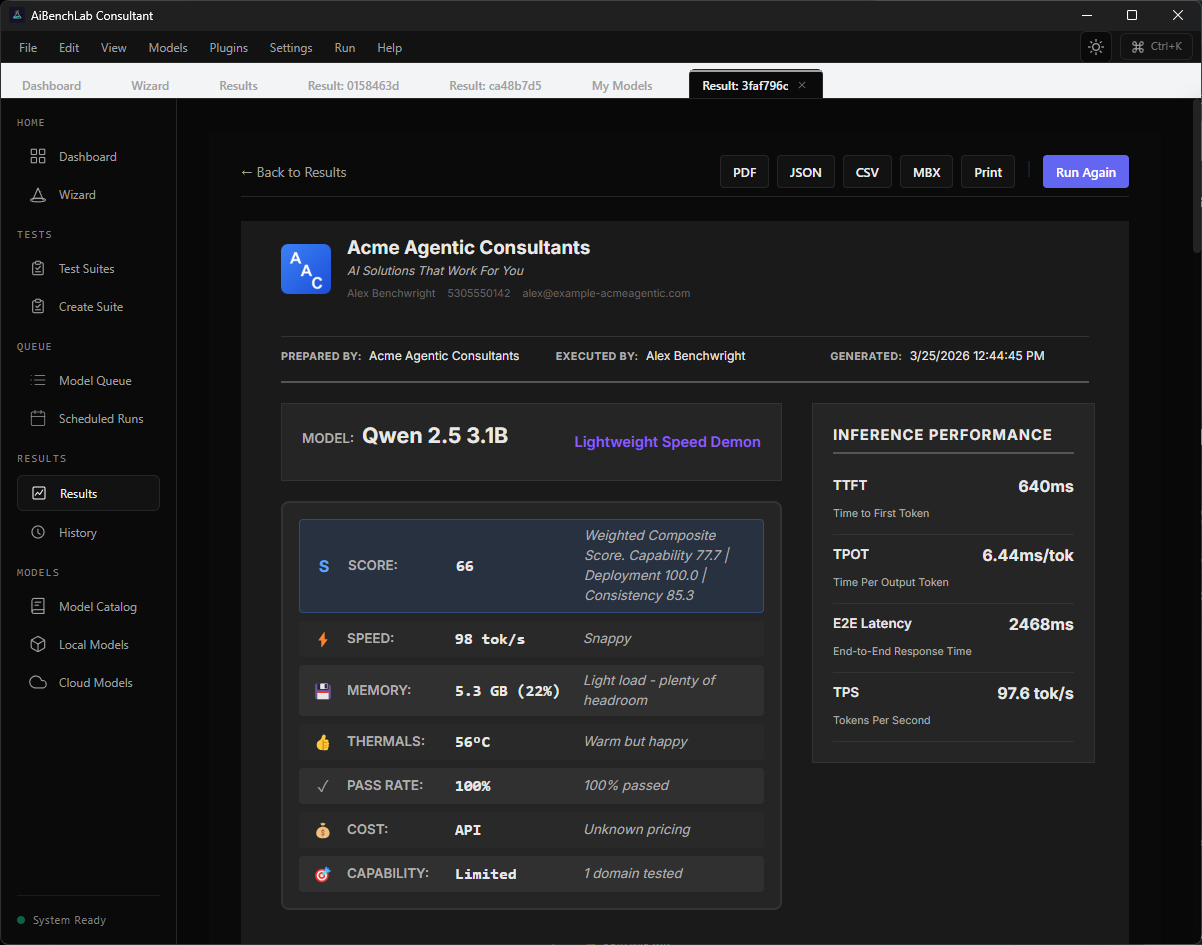Open the Plugins menu
1202x945 pixels.
[229, 47]
